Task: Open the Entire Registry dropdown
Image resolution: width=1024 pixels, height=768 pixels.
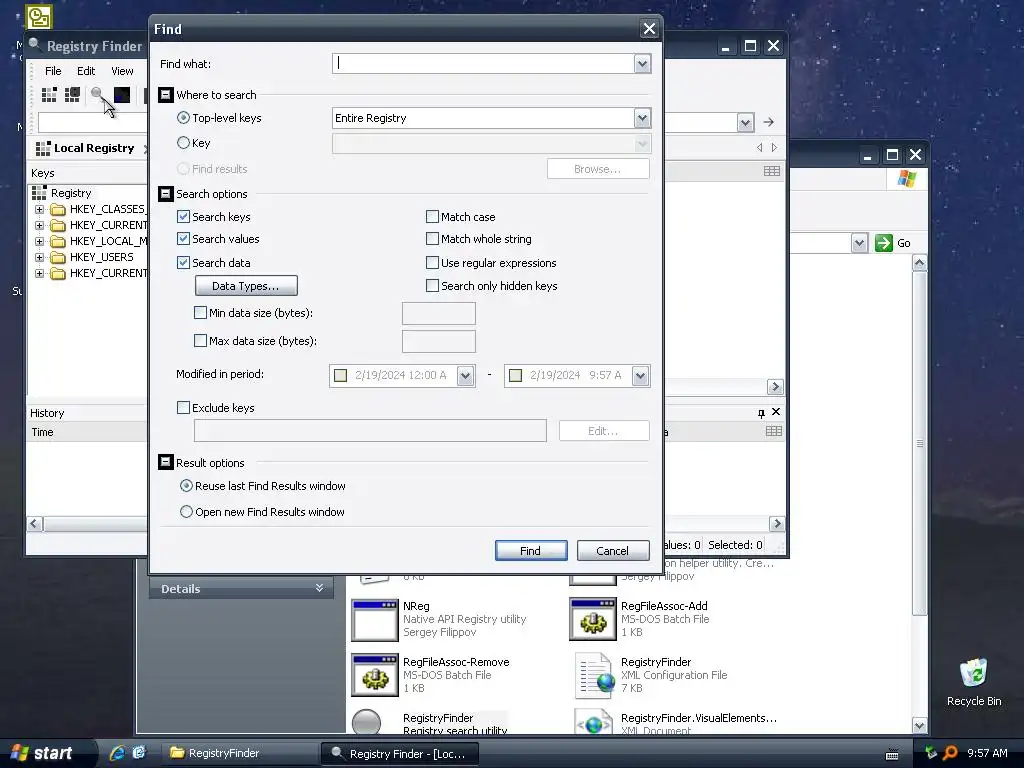Action: tap(642, 118)
